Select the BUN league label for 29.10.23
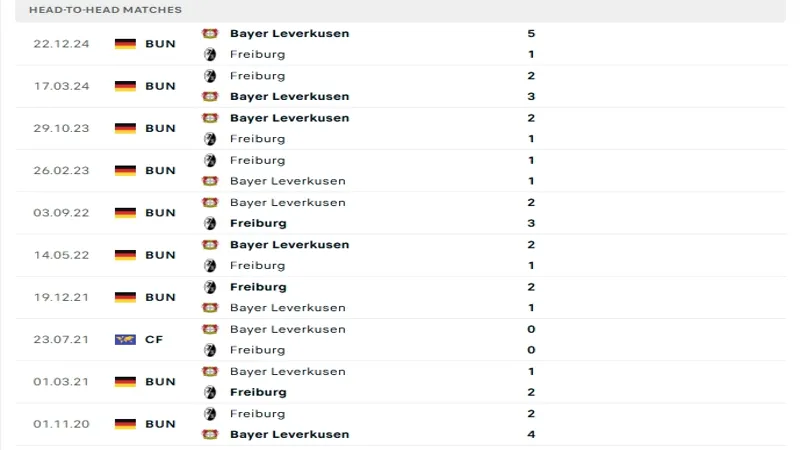Image resolution: width=800 pixels, height=450 pixels. point(161,129)
